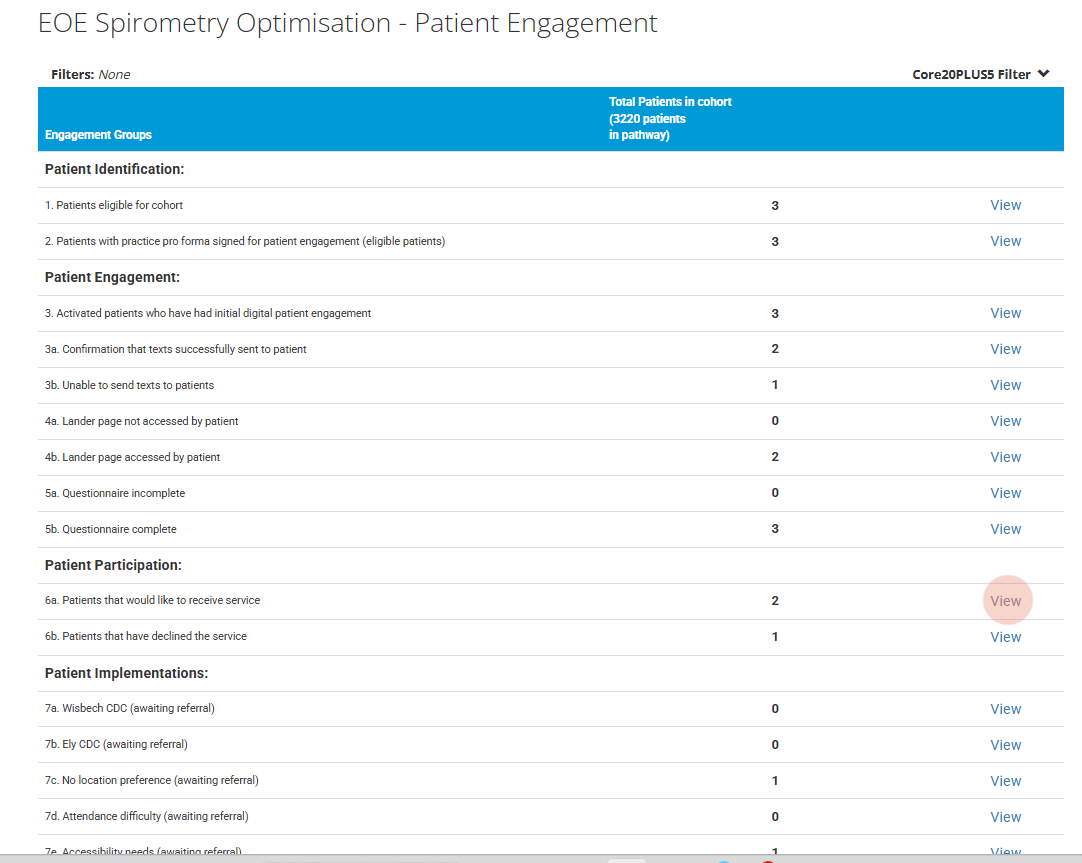Image resolution: width=1082 pixels, height=863 pixels.
Task: Select the Patient Participation section heading
Action: [x=113, y=565]
